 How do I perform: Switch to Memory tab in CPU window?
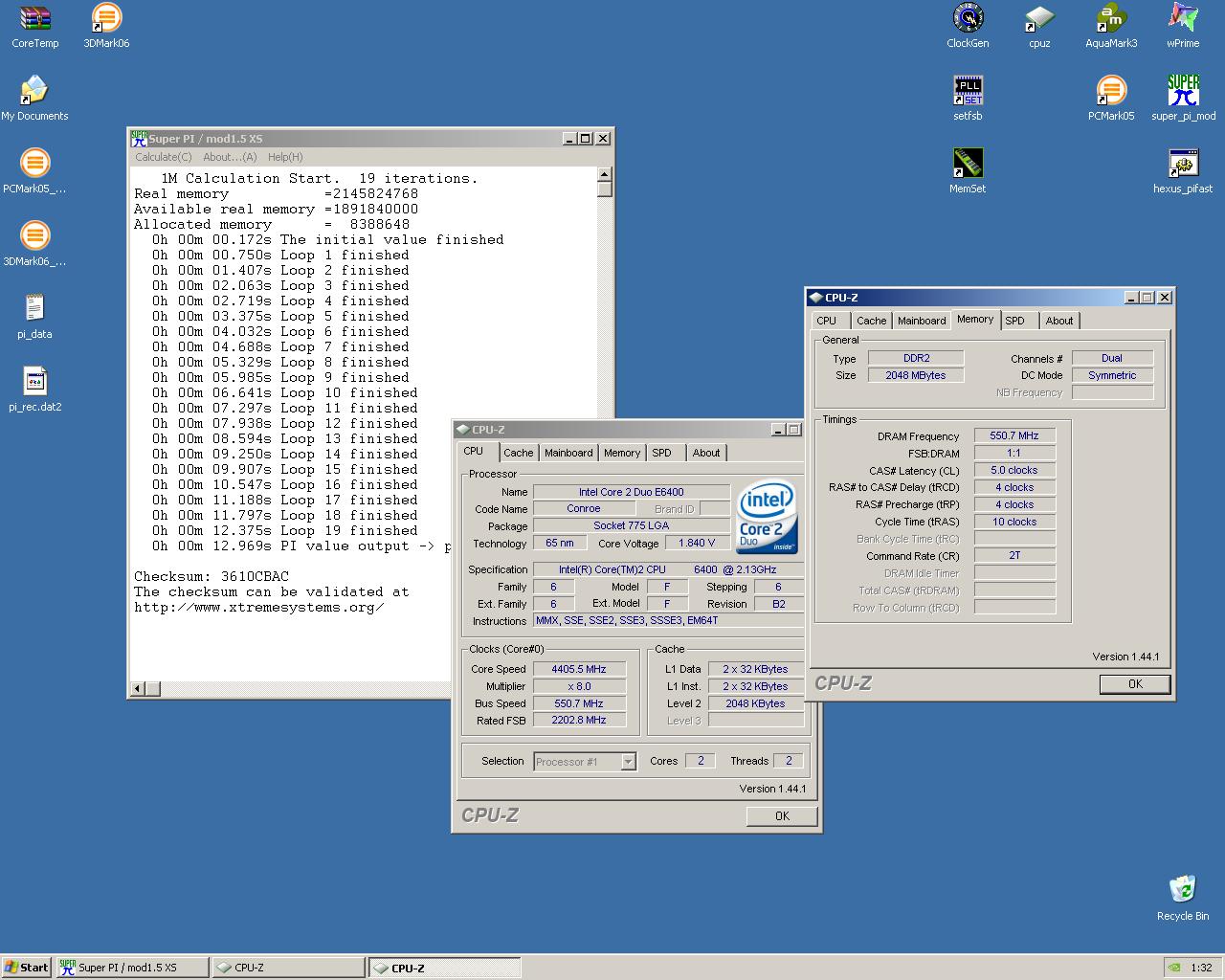click(622, 453)
